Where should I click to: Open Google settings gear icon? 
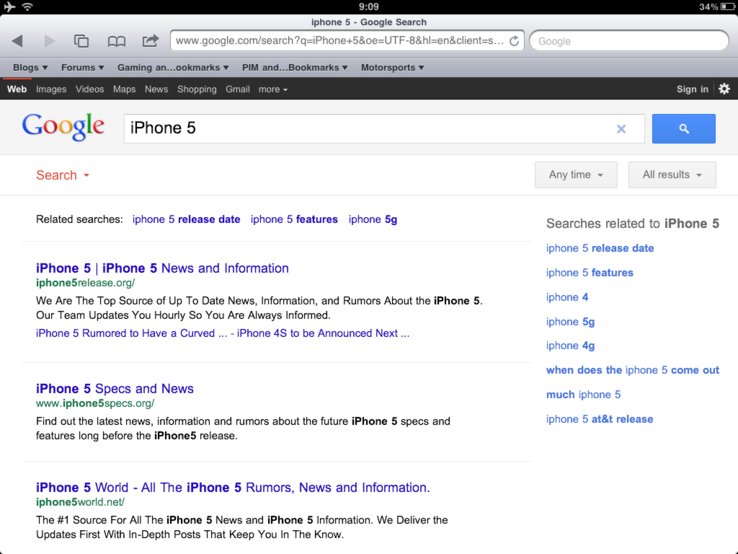(x=724, y=88)
